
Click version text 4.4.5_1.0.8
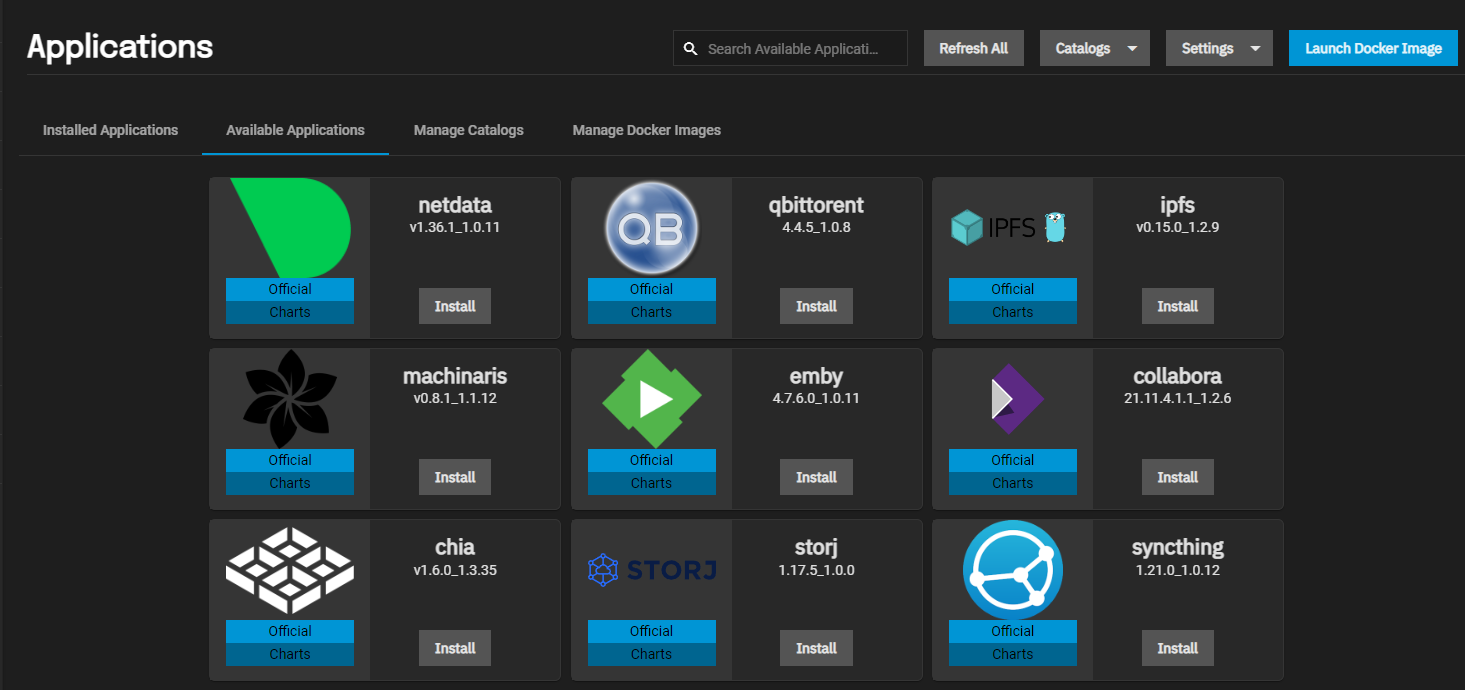pos(816,227)
